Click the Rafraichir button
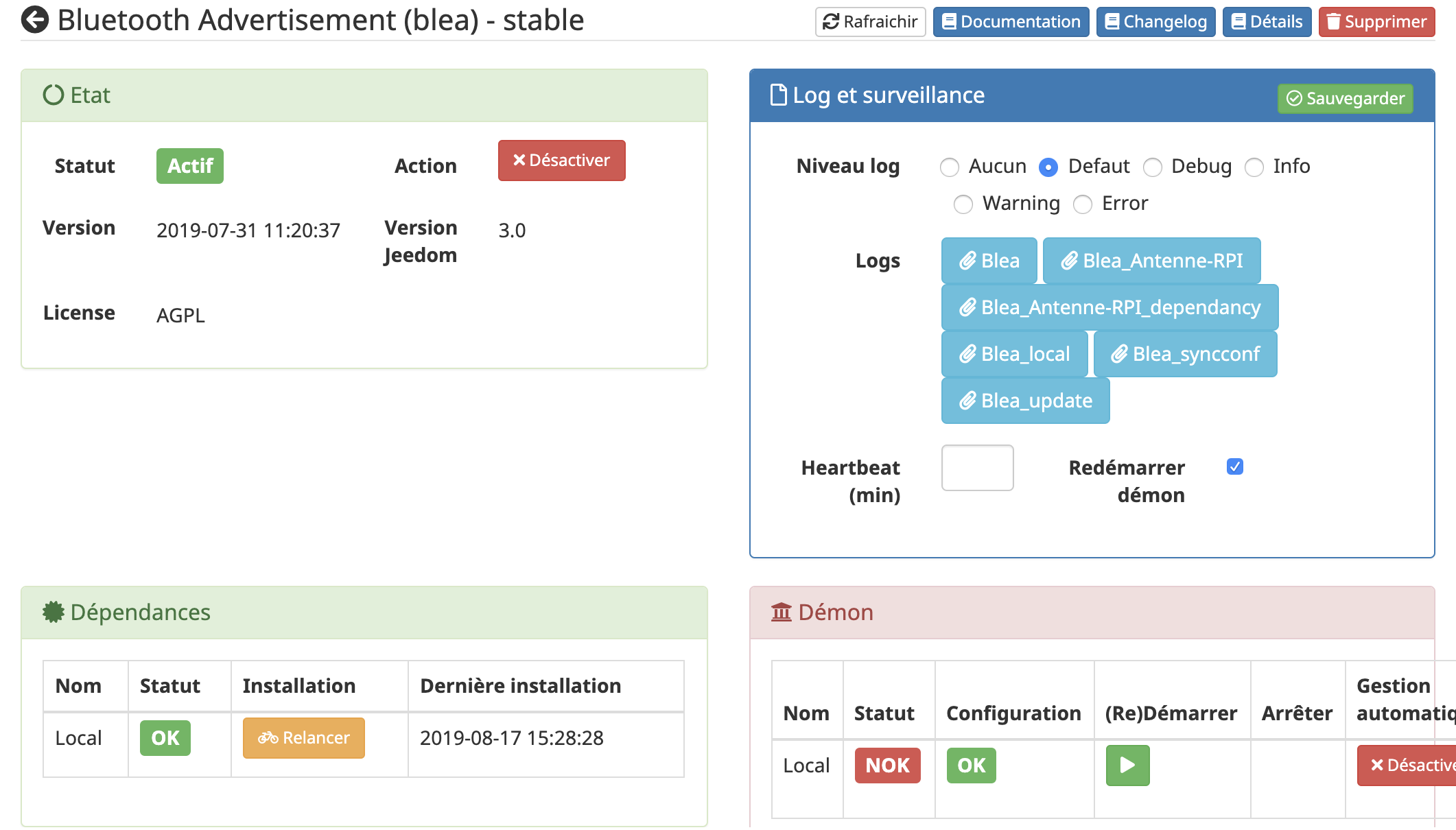The height and width of the screenshot is (830, 1456). click(870, 22)
